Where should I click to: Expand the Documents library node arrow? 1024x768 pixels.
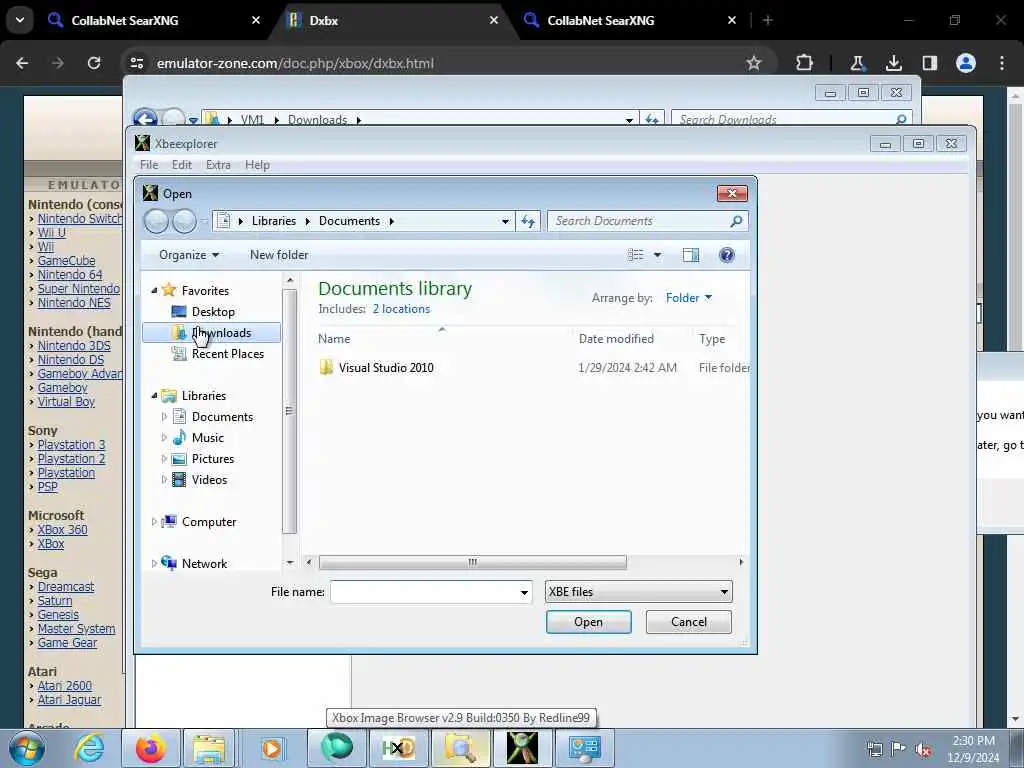[165, 417]
